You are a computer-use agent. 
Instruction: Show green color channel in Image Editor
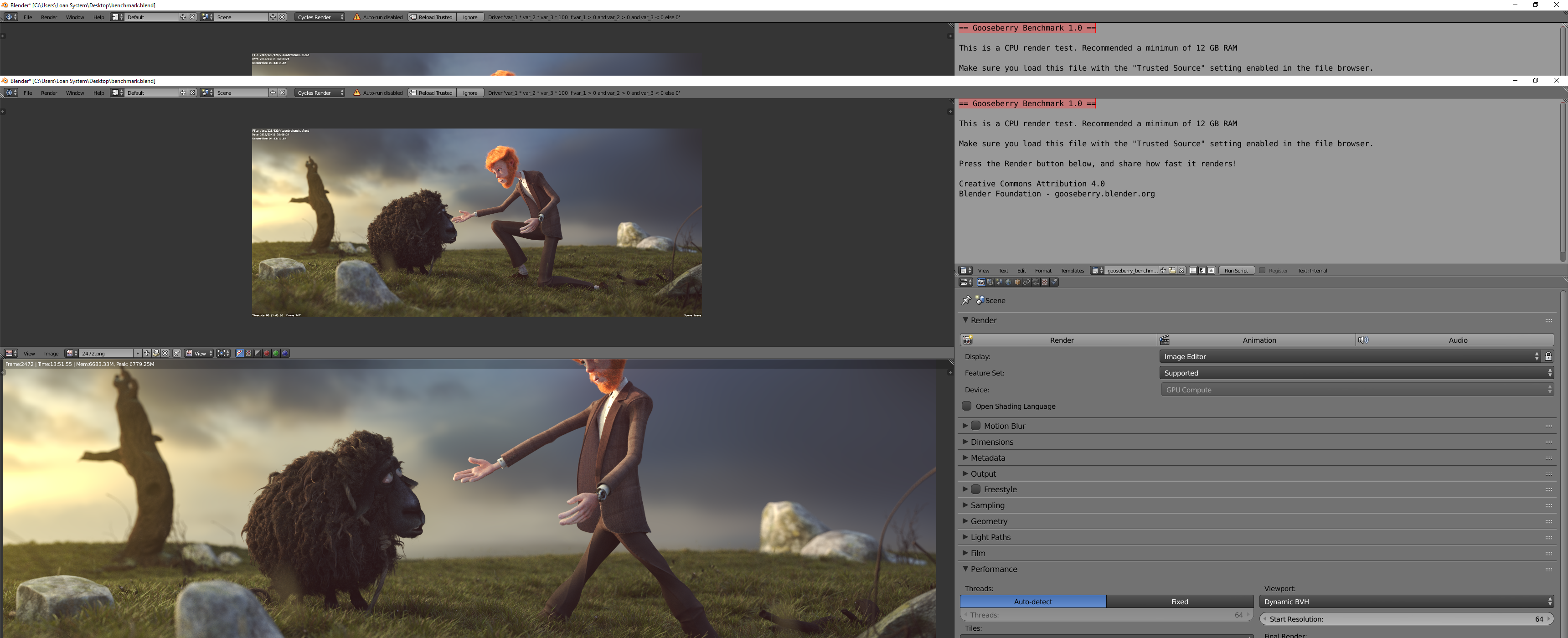pyautogui.click(x=276, y=353)
